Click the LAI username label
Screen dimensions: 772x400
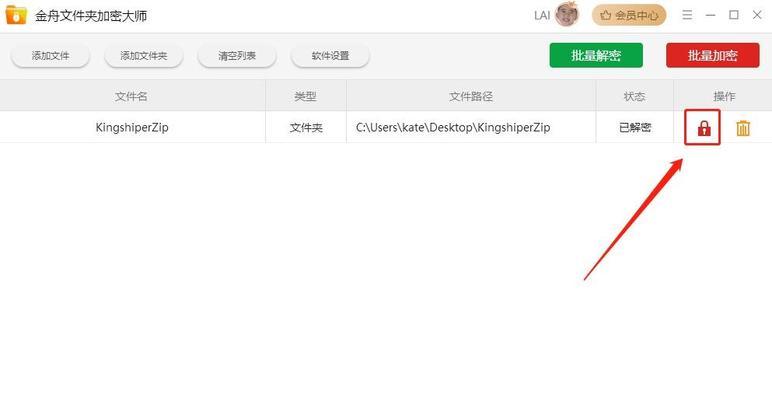(x=542, y=15)
